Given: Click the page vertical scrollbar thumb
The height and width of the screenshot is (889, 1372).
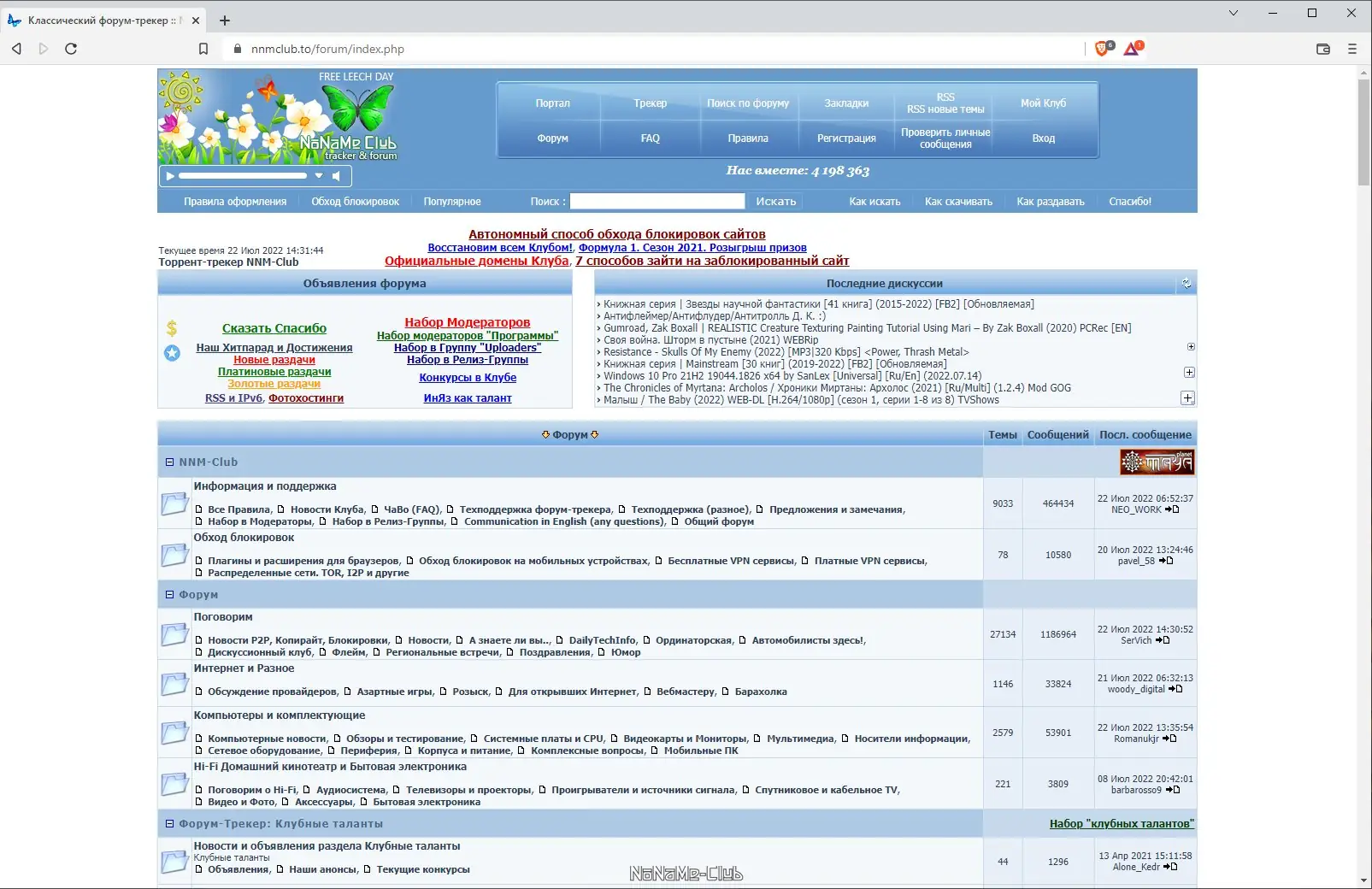Looking at the screenshot, I should pyautogui.click(x=1363, y=132).
